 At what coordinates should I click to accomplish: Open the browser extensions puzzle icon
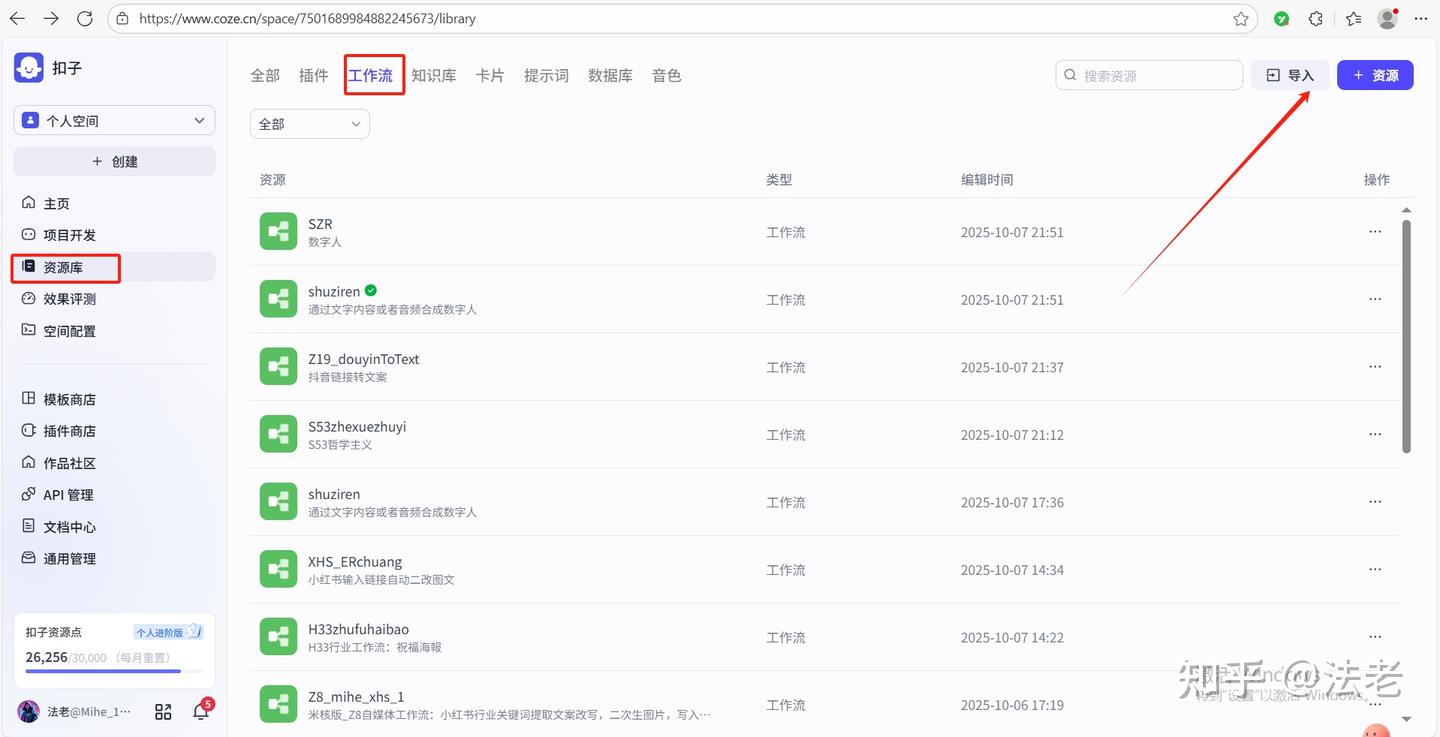[1316, 19]
